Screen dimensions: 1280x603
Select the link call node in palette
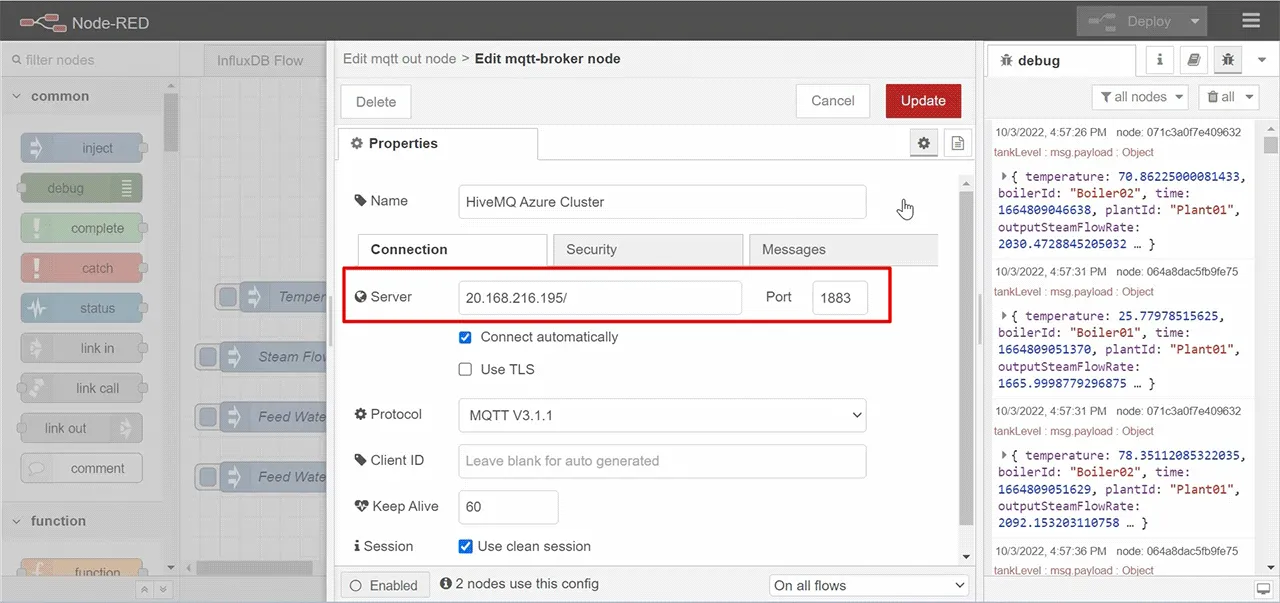tap(82, 388)
